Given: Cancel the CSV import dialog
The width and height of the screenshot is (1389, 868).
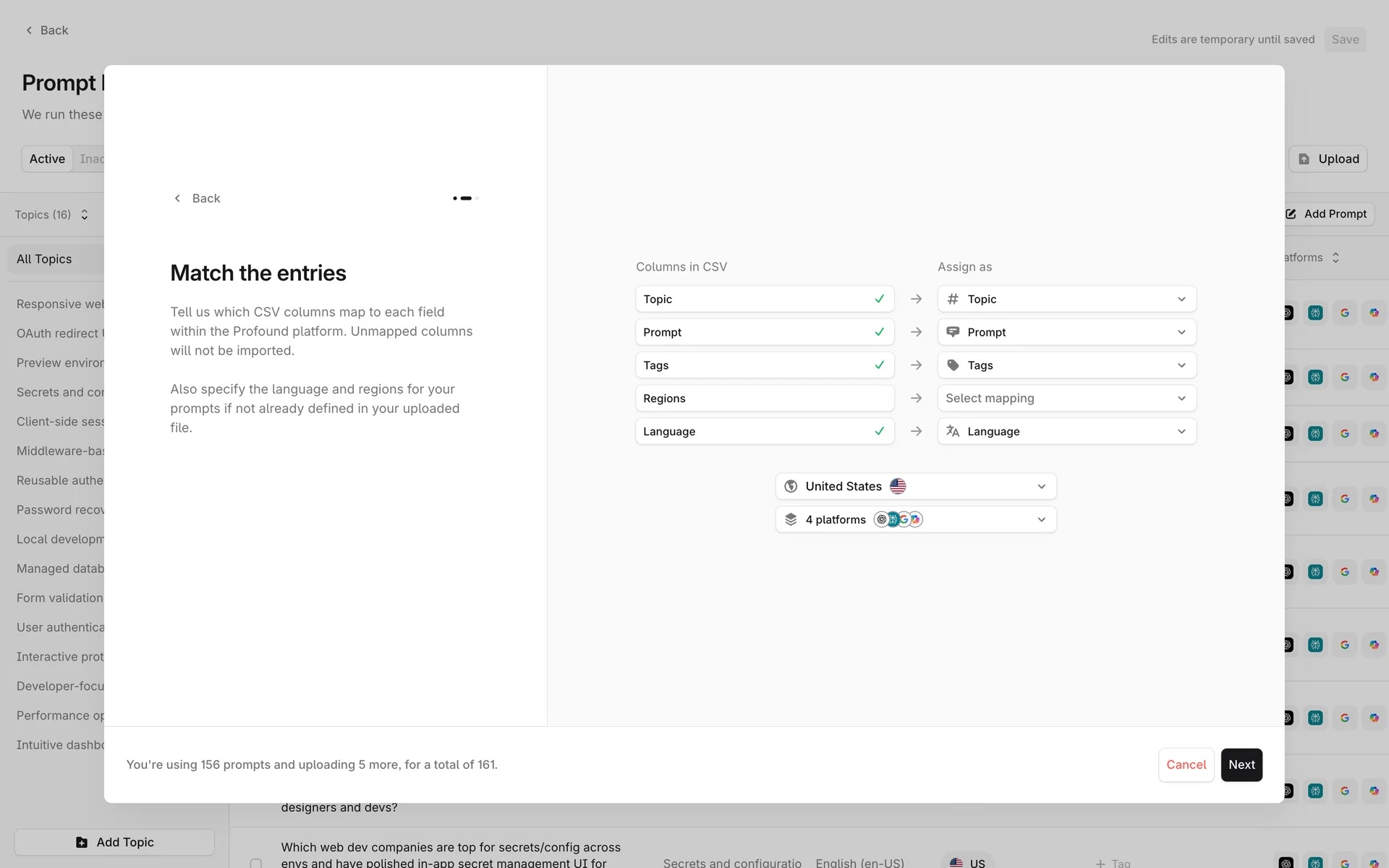Looking at the screenshot, I should 1185,765.
